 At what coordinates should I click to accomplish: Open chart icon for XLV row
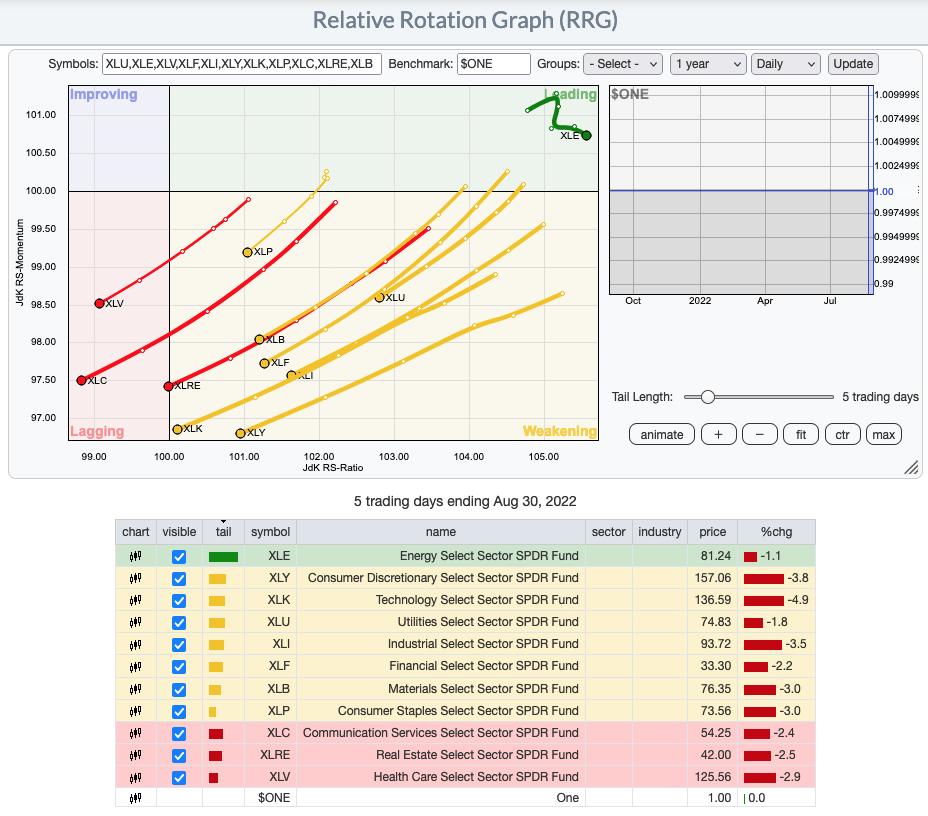(x=136, y=778)
